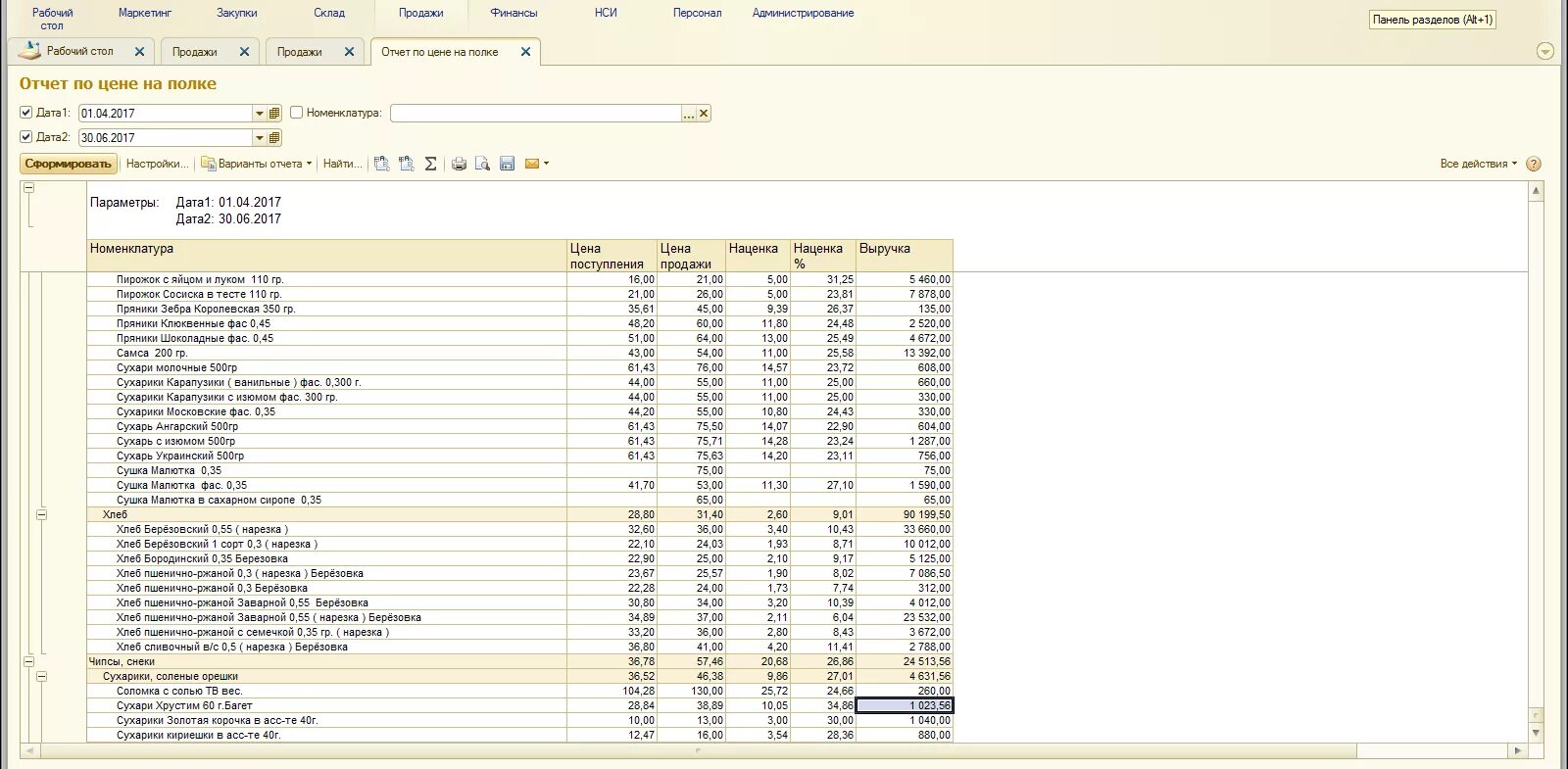Image resolution: width=1568 pixels, height=769 pixels.
Task: Open the Персонал section
Action: pyautogui.click(x=697, y=13)
